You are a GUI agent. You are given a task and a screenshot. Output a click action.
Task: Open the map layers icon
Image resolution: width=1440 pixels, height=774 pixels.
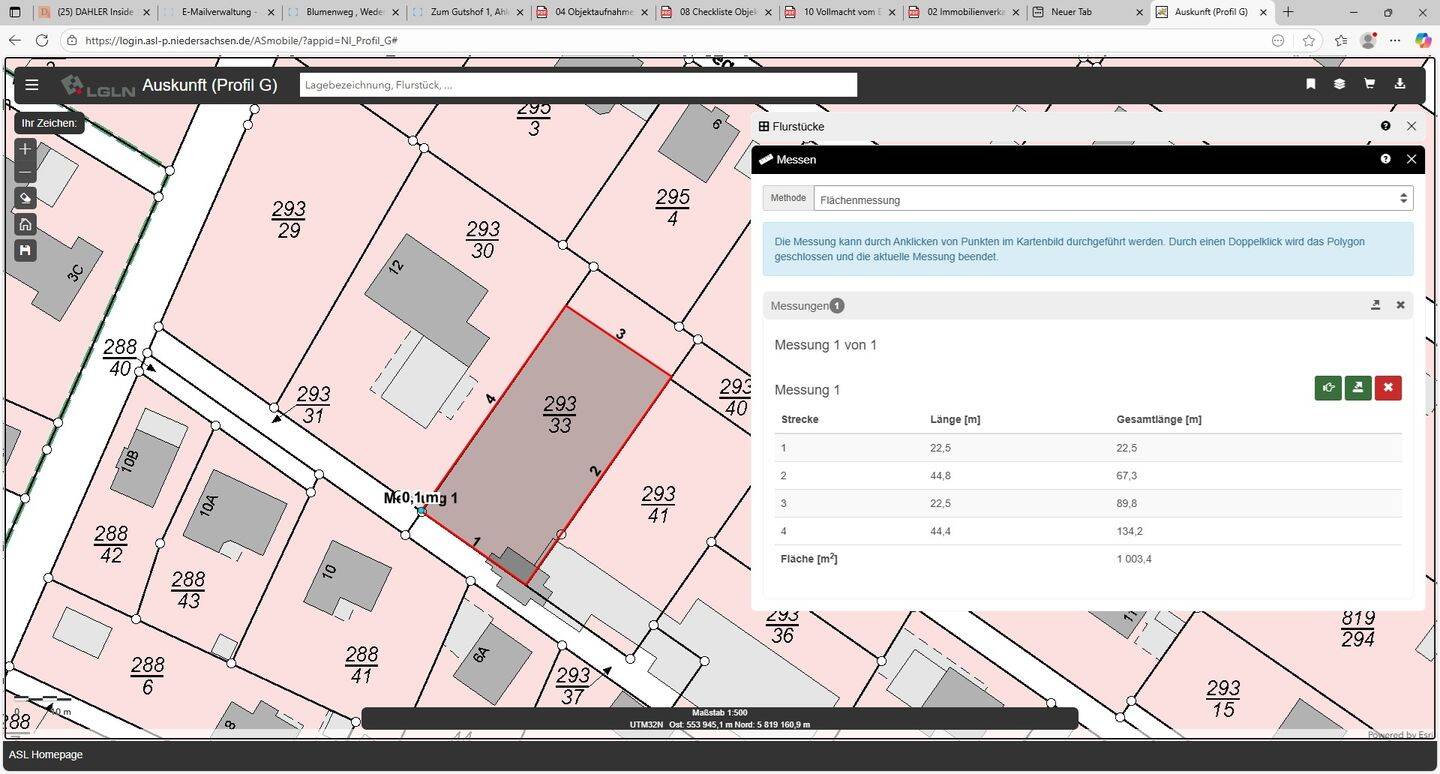1339,84
